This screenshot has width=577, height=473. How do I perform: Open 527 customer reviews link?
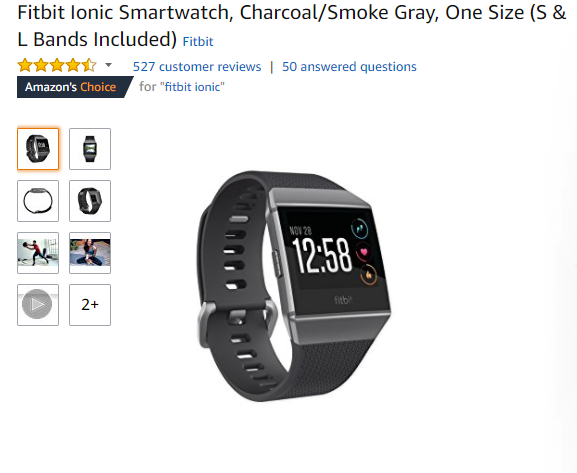[x=197, y=67]
